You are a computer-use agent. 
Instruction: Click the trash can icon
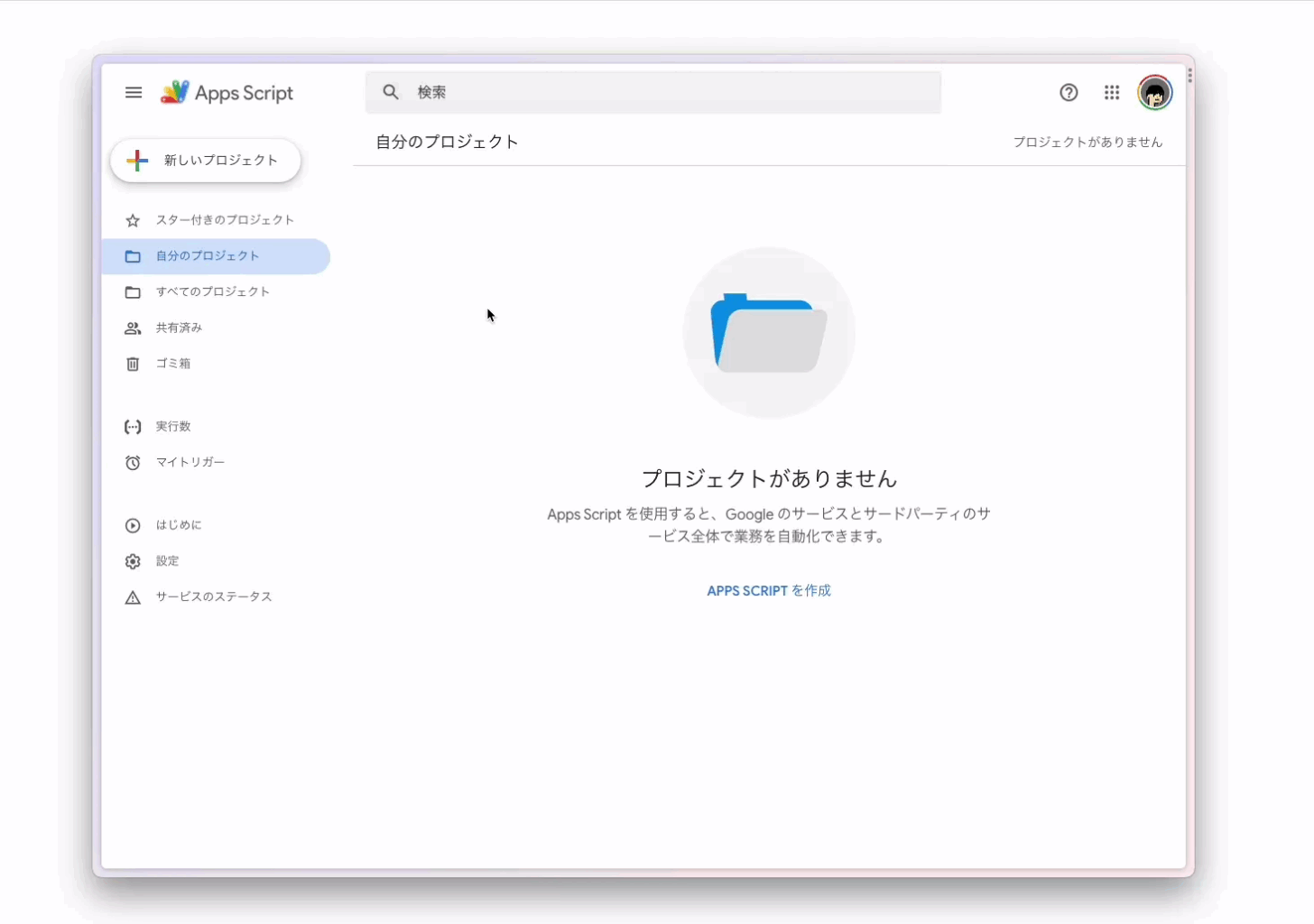click(x=133, y=364)
